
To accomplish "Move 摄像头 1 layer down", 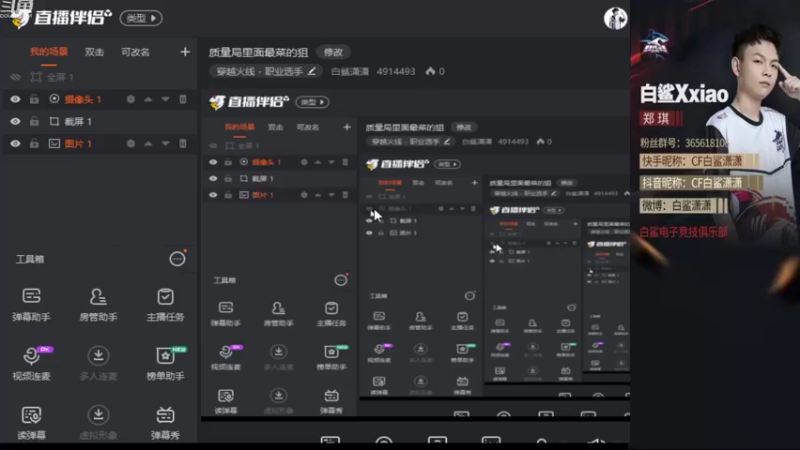I will [x=165, y=99].
